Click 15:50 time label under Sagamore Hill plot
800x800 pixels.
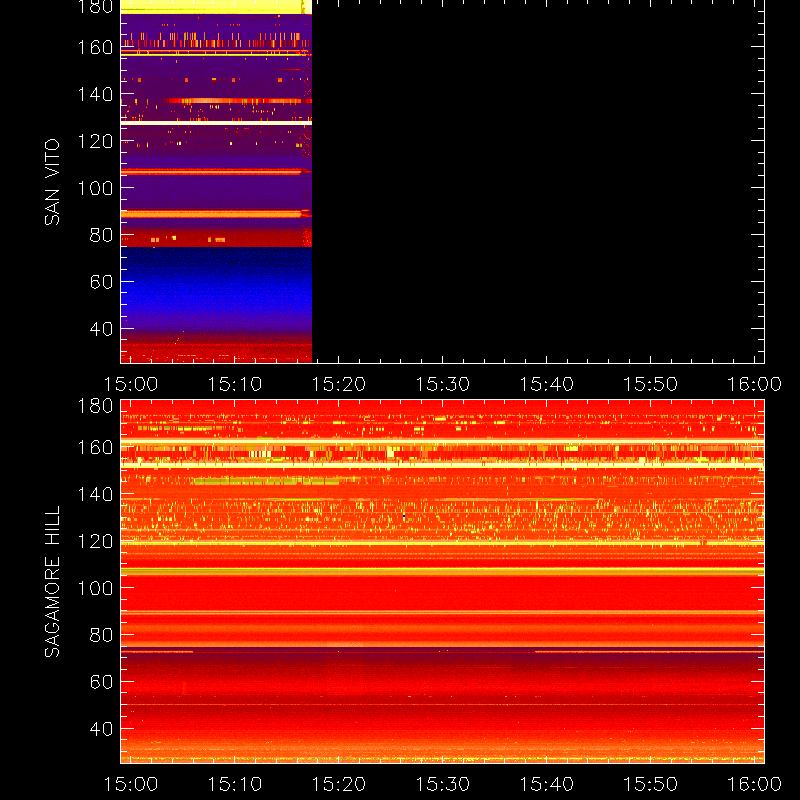(651, 784)
